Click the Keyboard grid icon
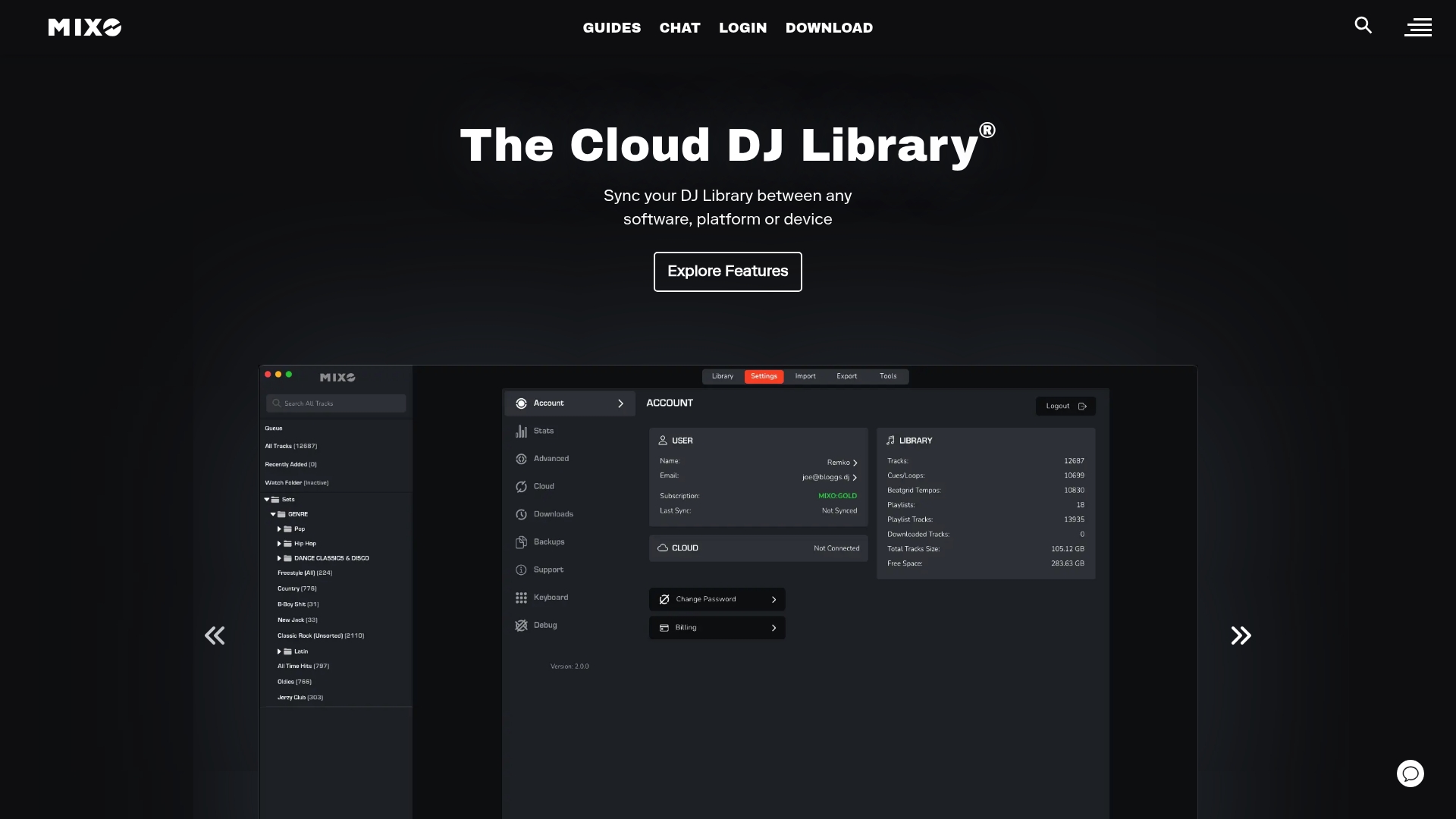 click(522, 598)
